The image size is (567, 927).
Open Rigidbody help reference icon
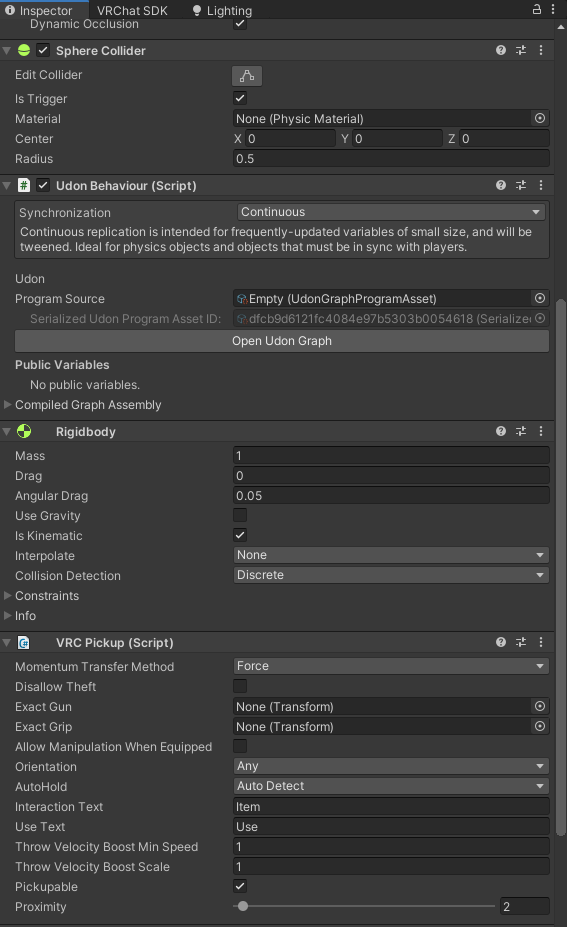[501, 431]
